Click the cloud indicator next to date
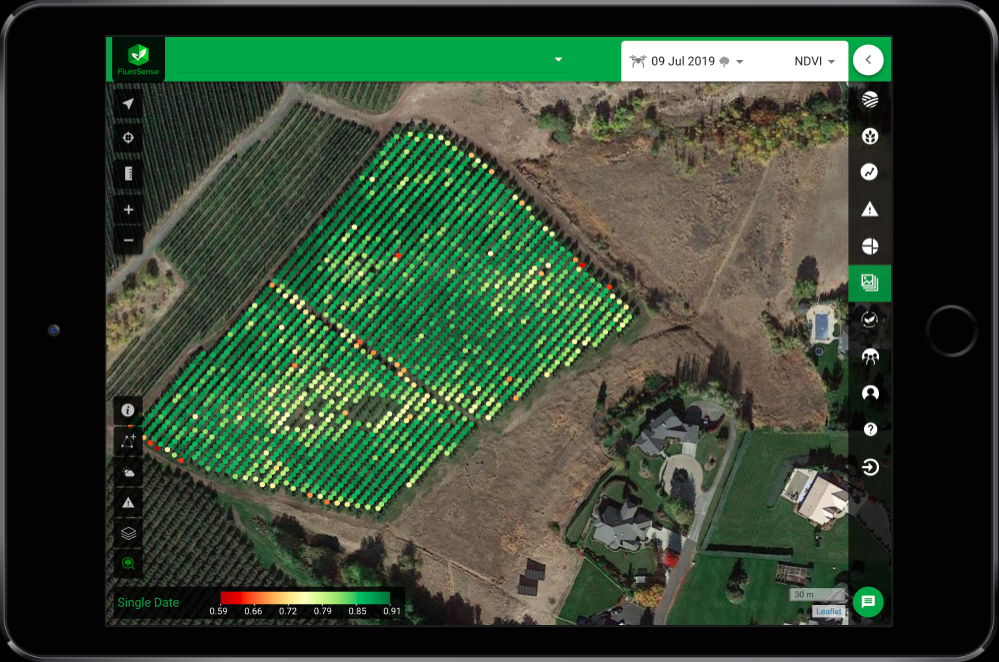Viewport: 999px width, 662px height. (724, 62)
